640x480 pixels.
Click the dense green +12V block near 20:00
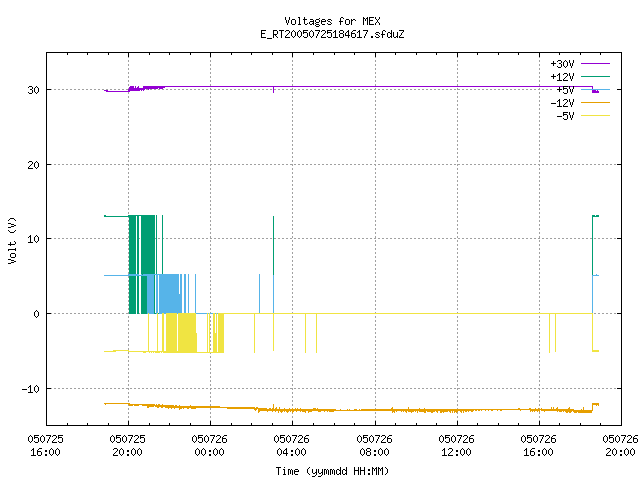pyautogui.click(x=147, y=245)
